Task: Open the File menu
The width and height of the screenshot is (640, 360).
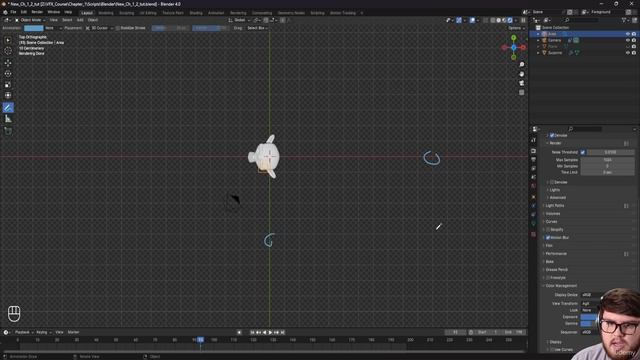Action: coord(13,12)
